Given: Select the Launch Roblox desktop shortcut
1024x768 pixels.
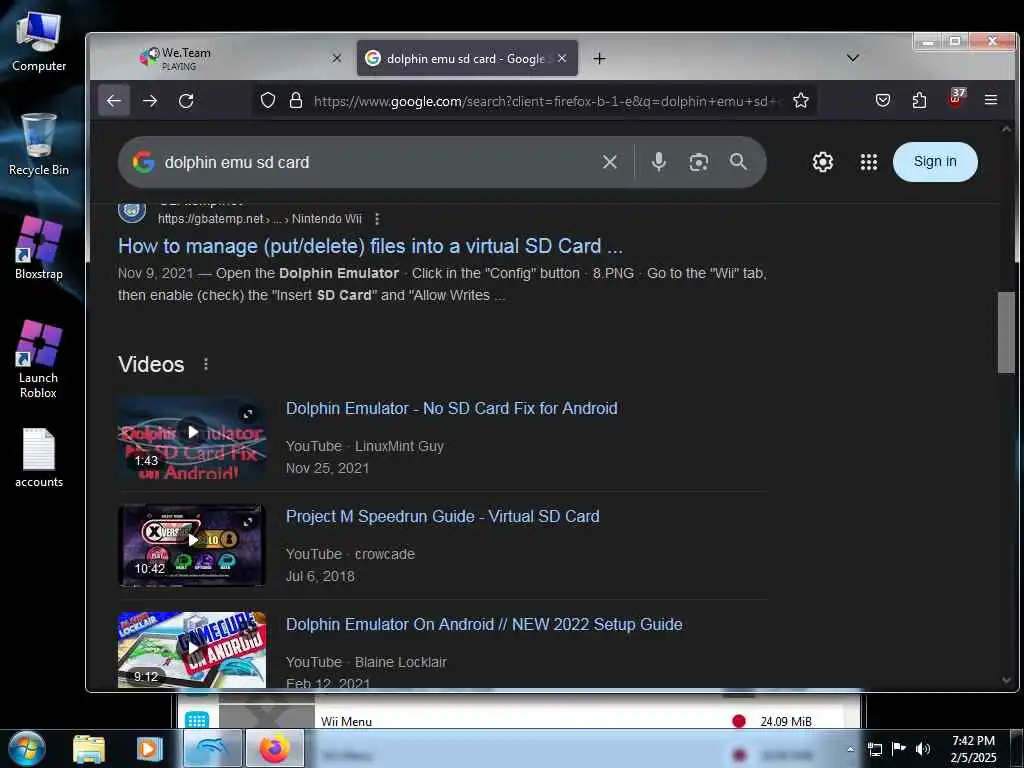Looking at the screenshot, I should (39, 359).
